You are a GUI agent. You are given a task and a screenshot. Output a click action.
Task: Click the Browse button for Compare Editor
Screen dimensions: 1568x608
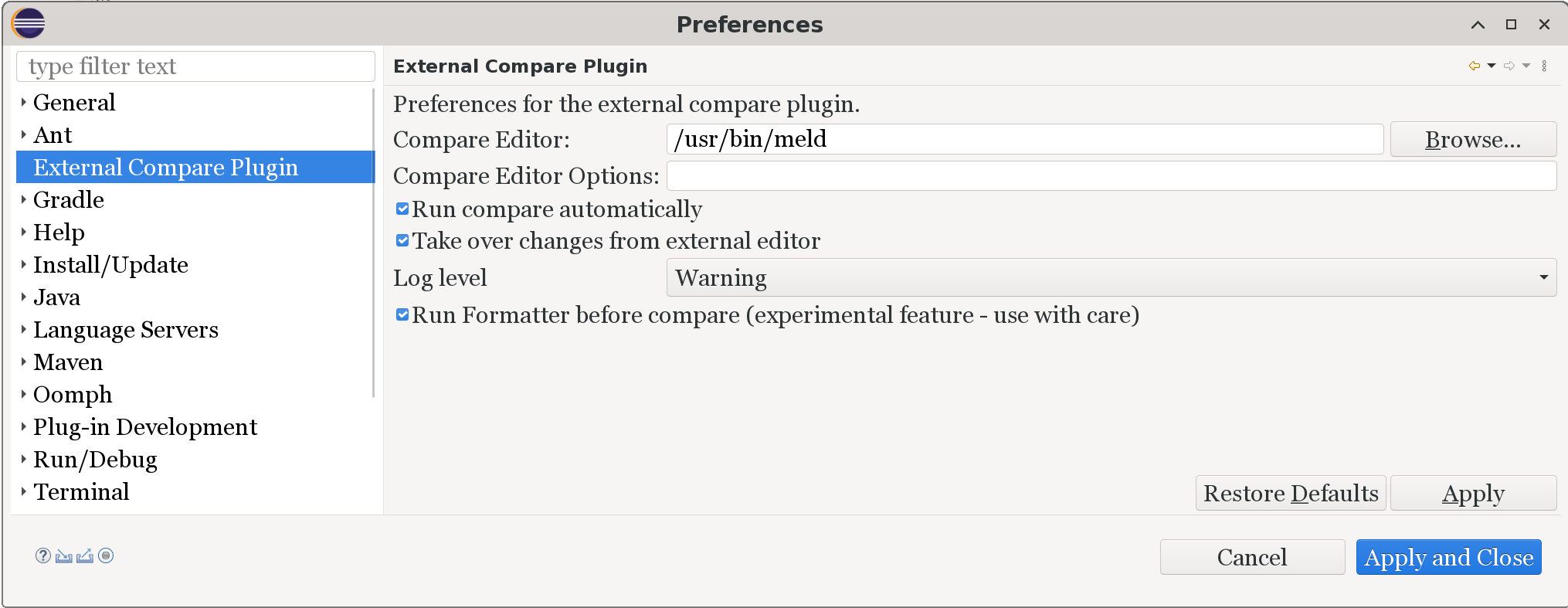(x=1472, y=139)
